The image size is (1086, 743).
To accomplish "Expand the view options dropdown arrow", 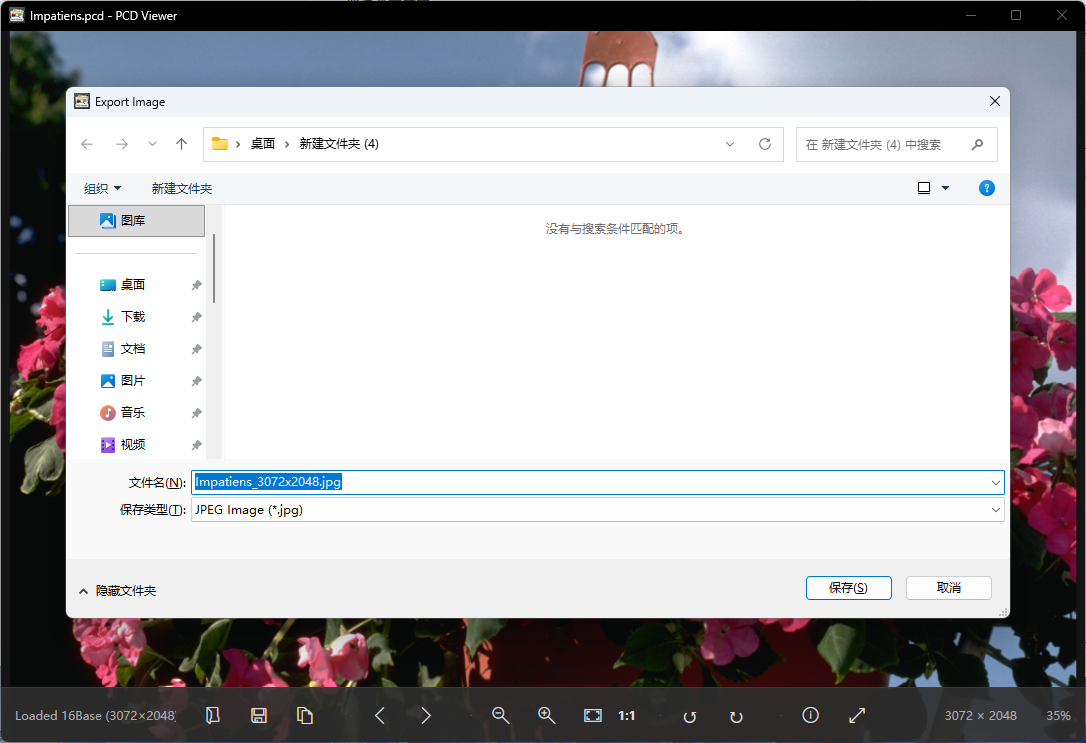I will 945,188.
